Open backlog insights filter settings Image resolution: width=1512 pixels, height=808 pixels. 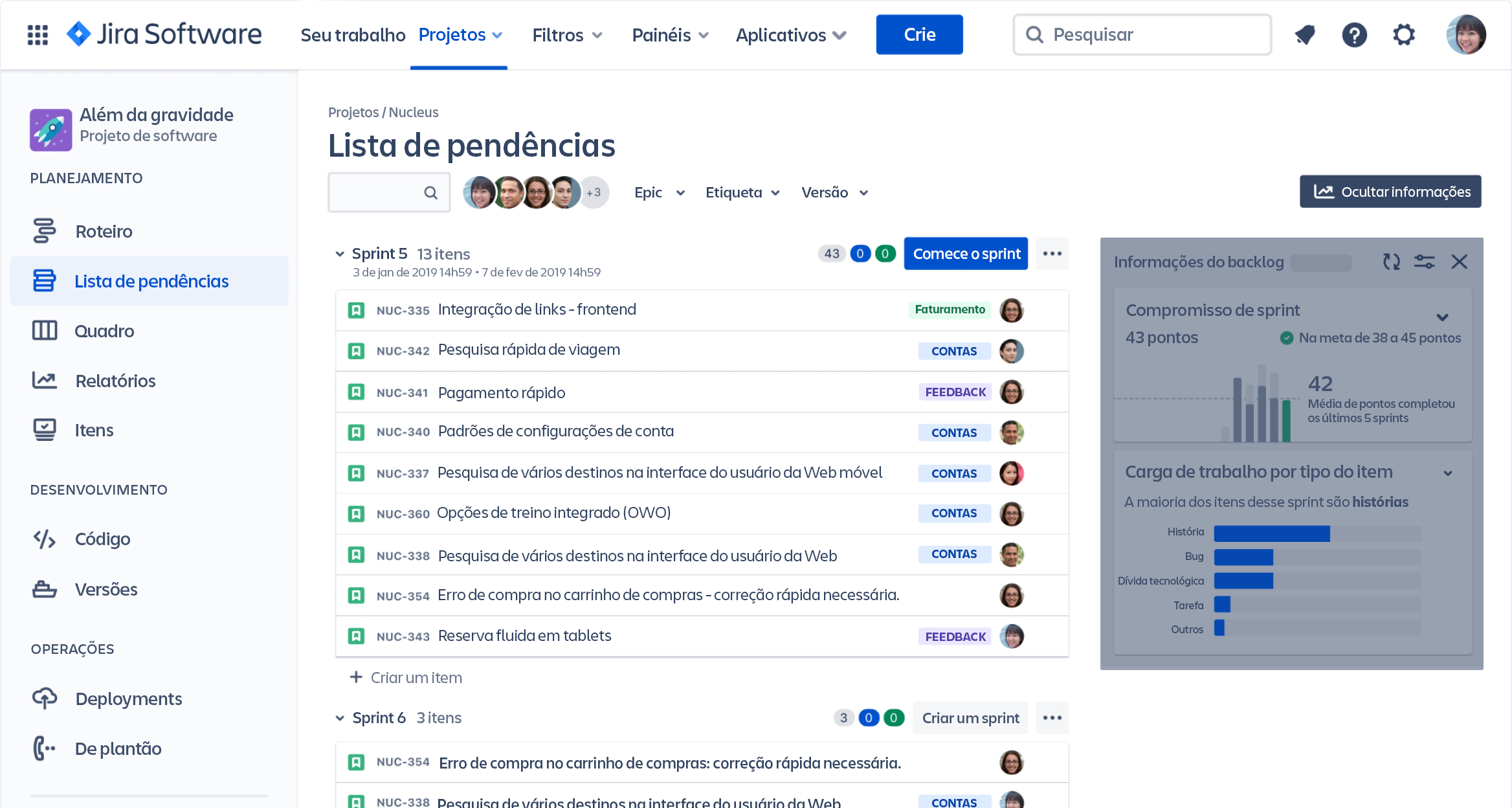(x=1424, y=262)
